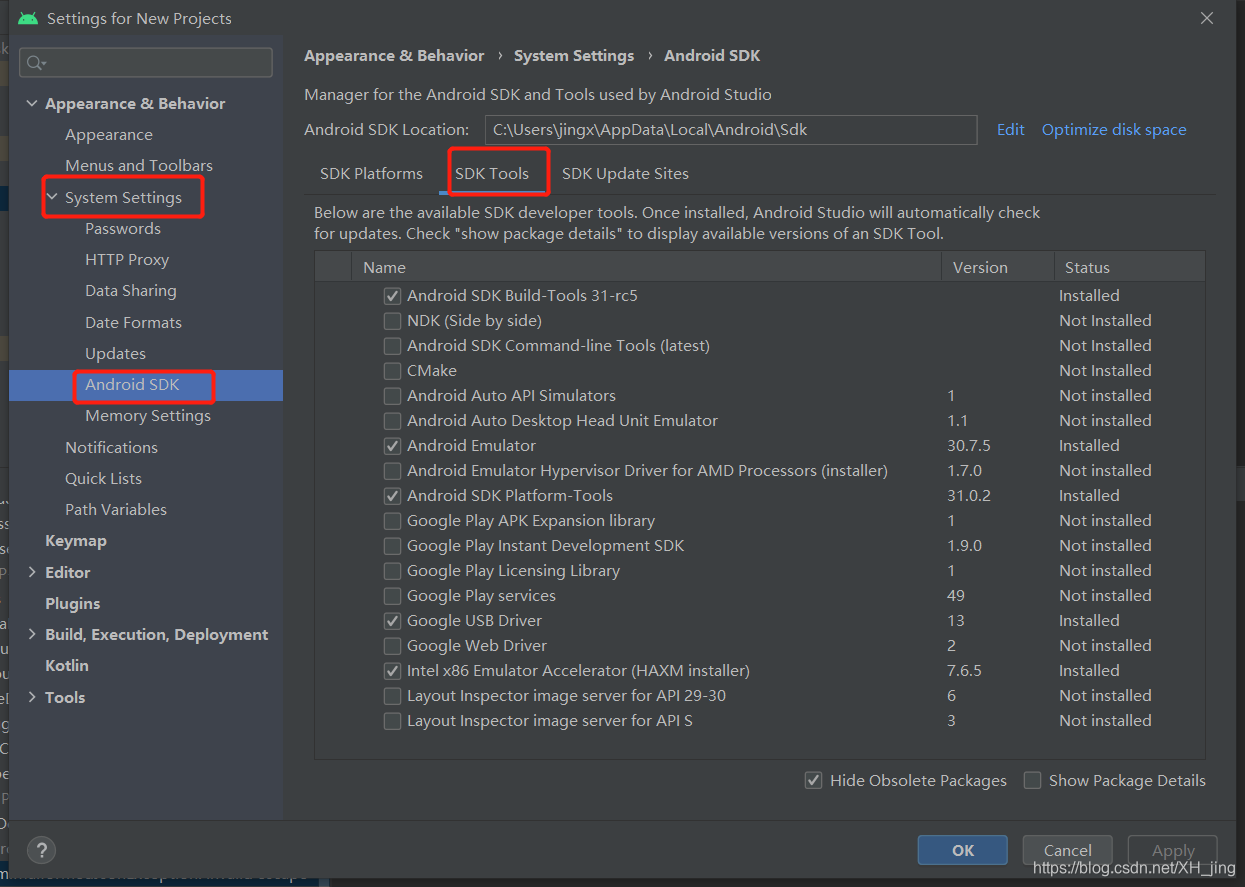The width and height of the screenshot is (1245, 887).
Task: Click the Android Studio logo in title bar
Action: coord(28,18)
